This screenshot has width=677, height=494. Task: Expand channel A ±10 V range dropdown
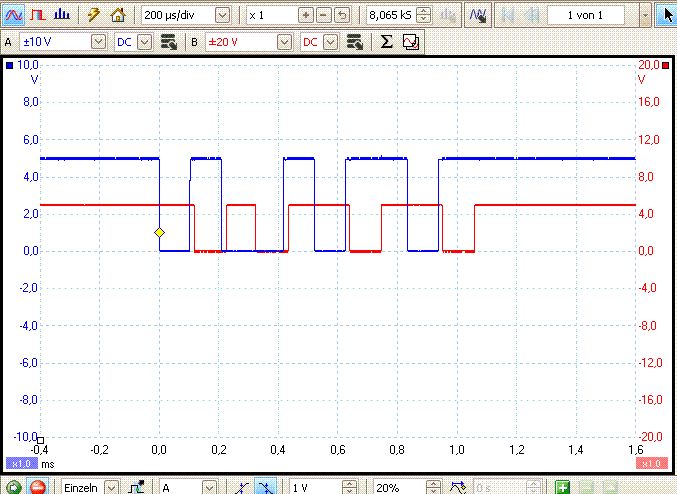coord(98,42)
